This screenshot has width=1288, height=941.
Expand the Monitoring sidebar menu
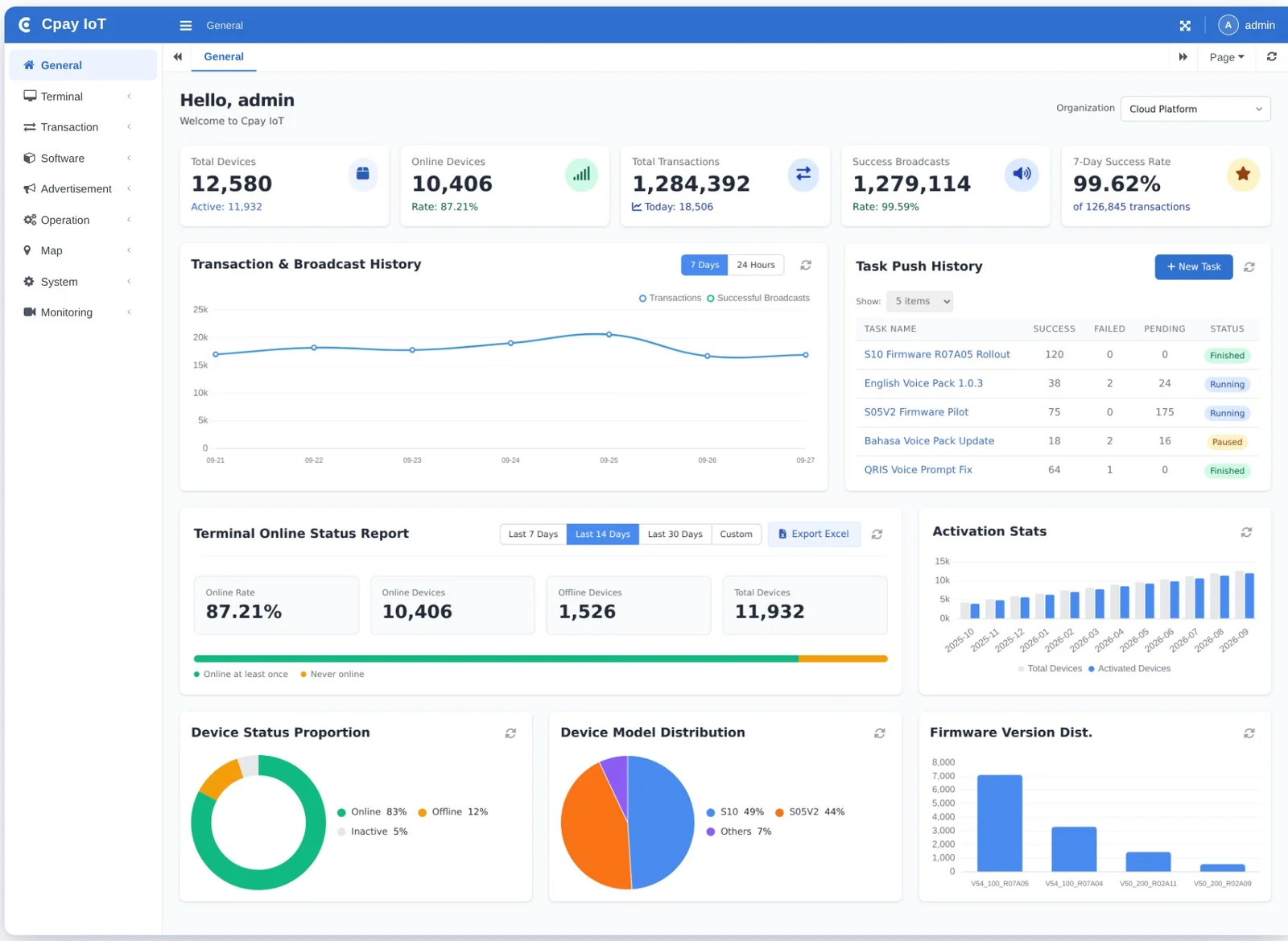point(83,312)
